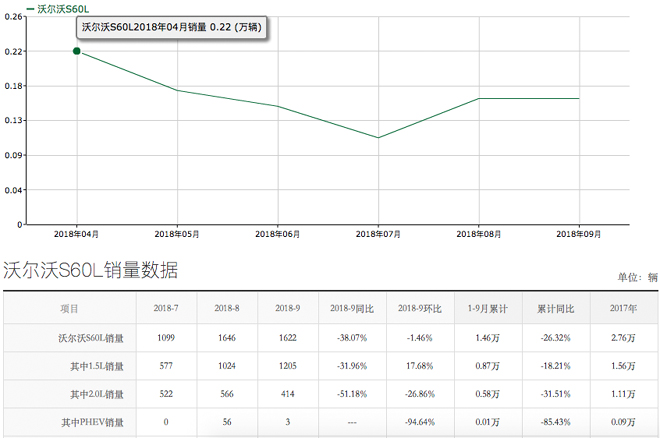Image resolution: width=660 pixels, height=438 pixels.
Task: Click the 2018-9环比 column header
Action: pos(420,309)
